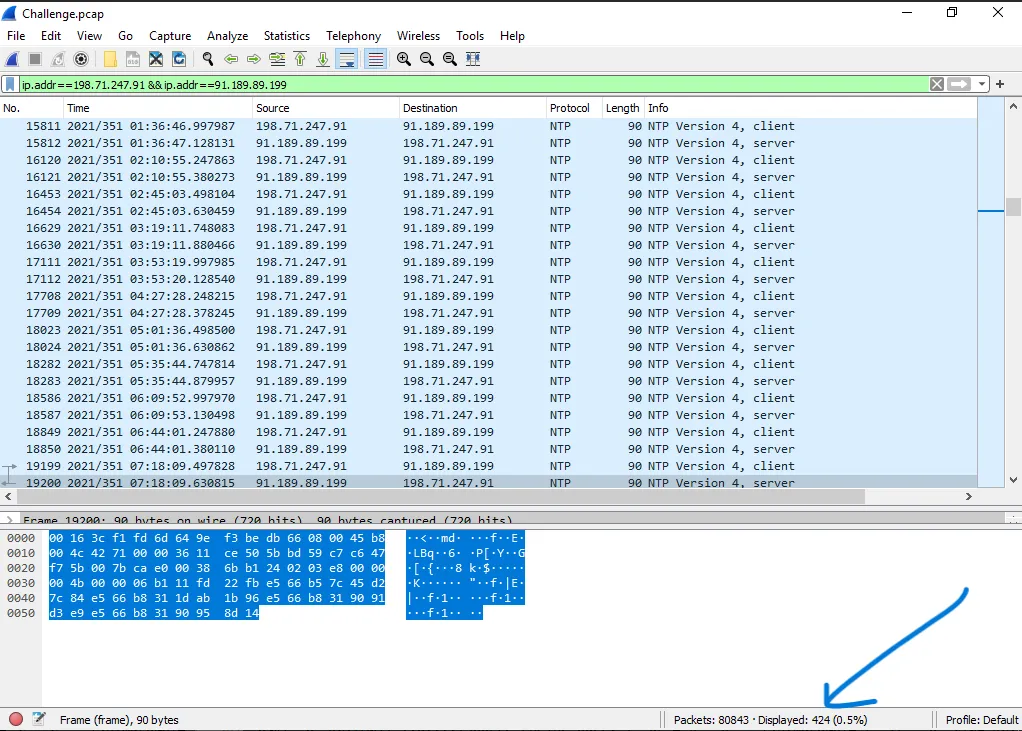This screenshot has width=1022, height=731.
Task: Select packet 18849 row
Action: 488,432
